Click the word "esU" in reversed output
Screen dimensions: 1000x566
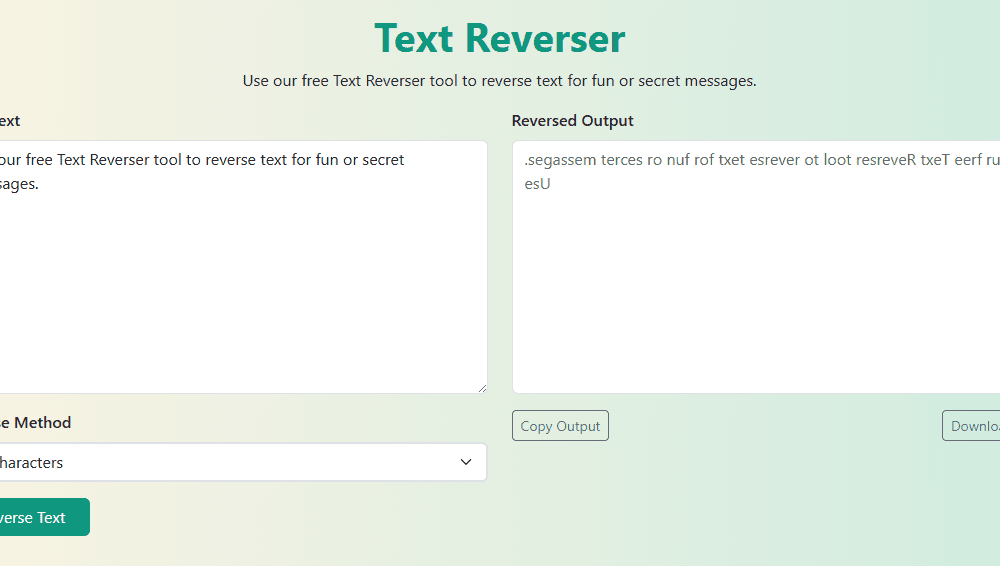click(537, 184)
